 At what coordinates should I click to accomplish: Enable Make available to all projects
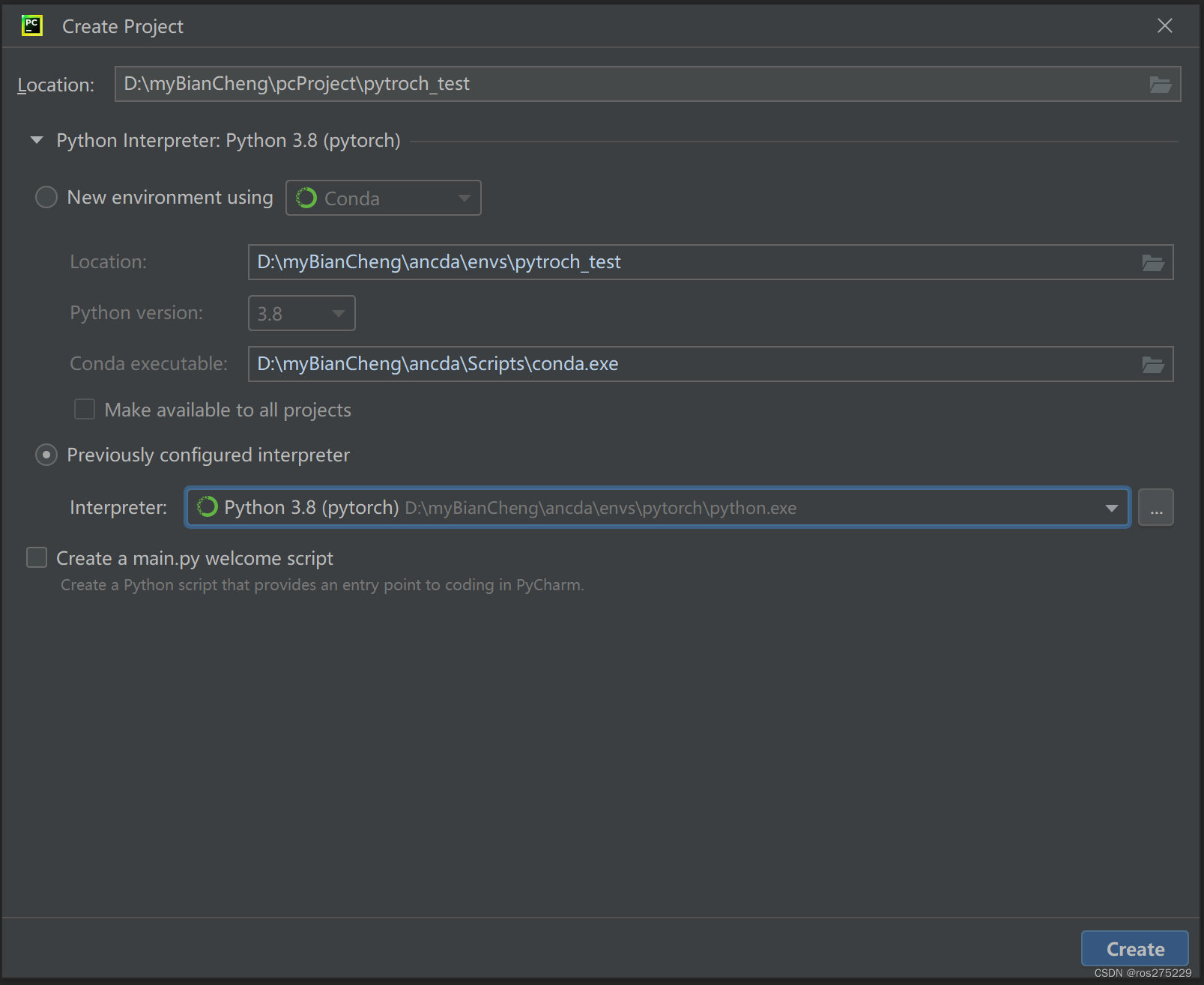[x=85, y=409]
